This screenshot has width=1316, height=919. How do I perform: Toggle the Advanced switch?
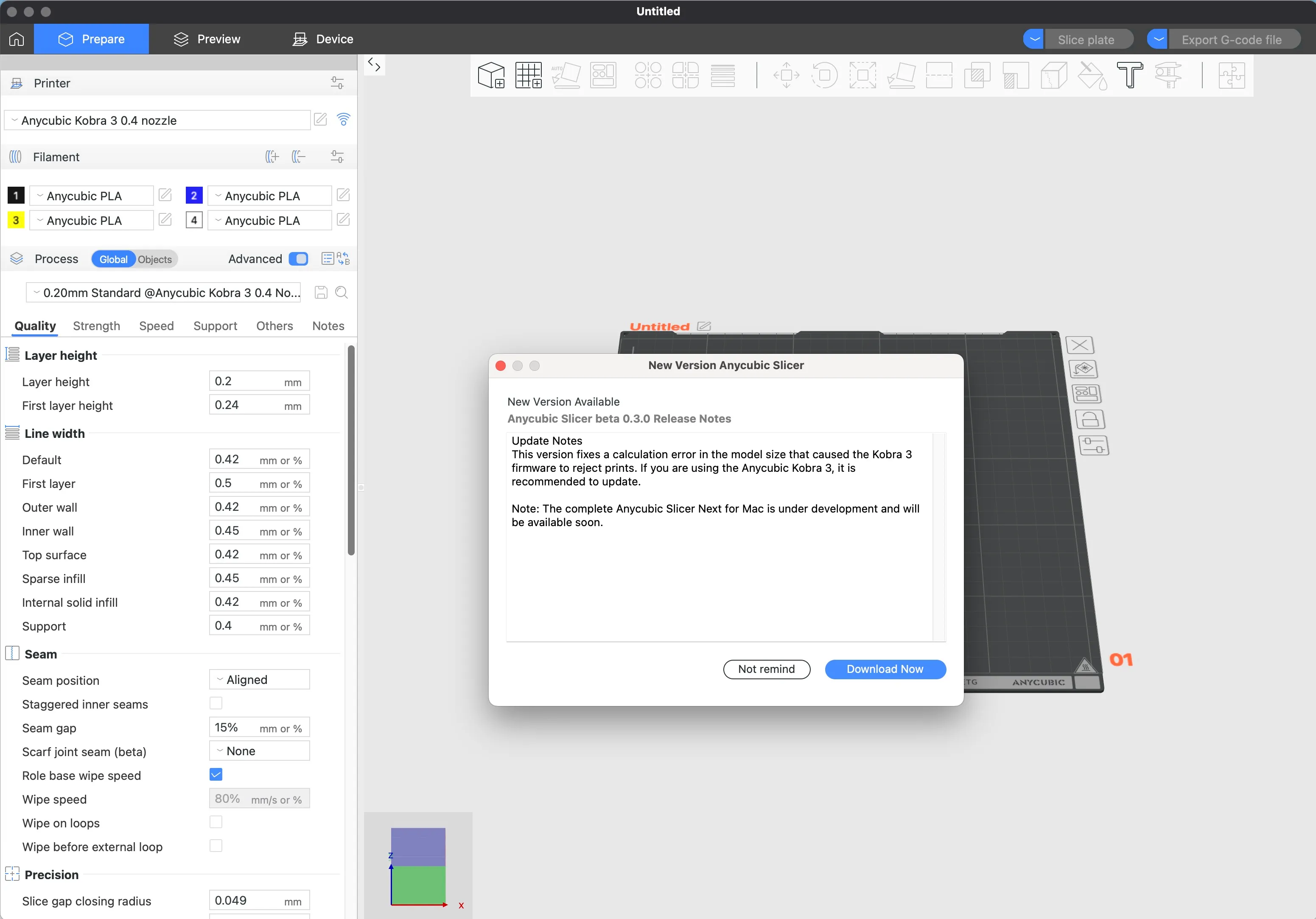pos(298,258)
